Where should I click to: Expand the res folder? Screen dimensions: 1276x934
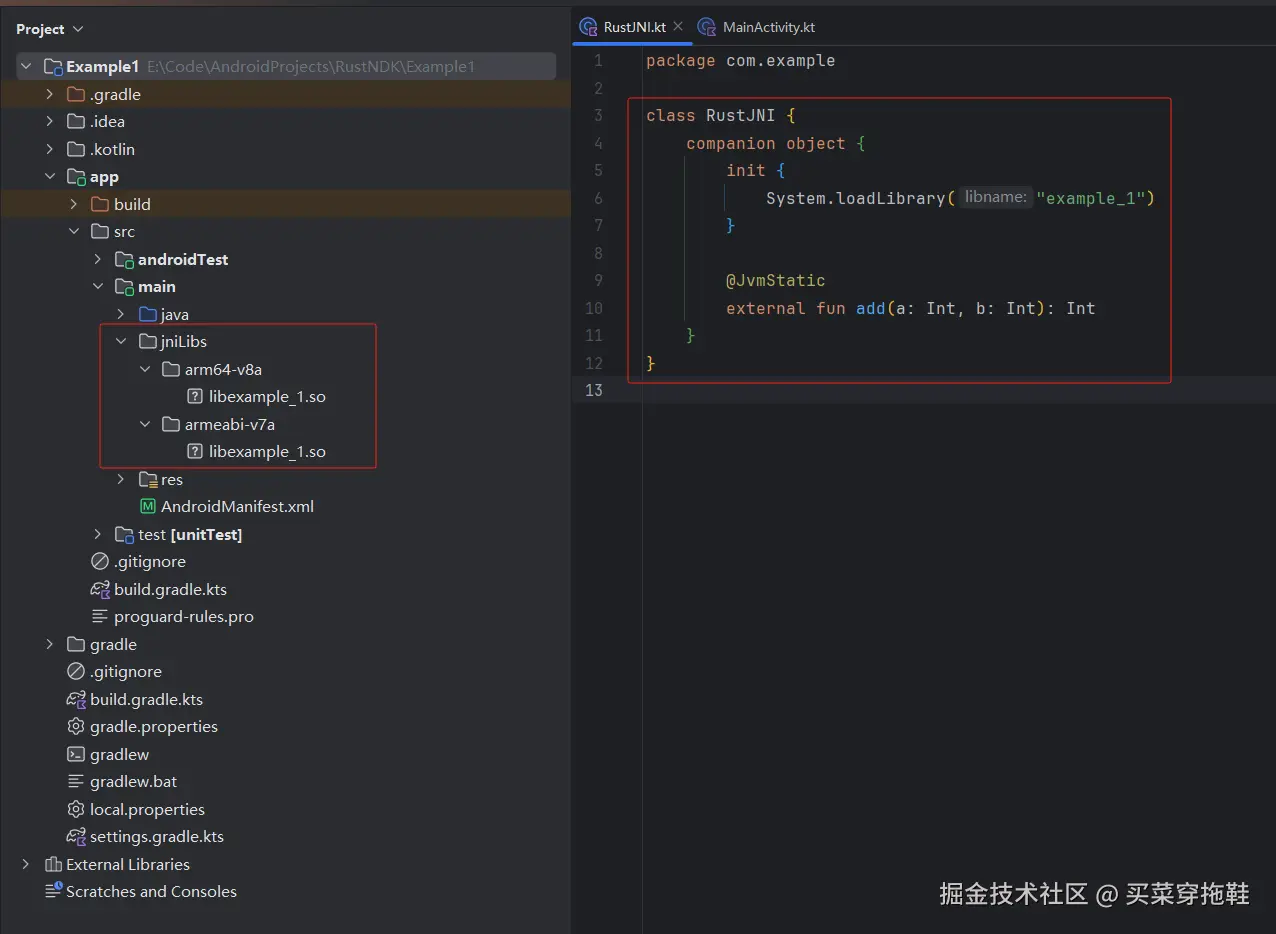(x=122, y=479)
